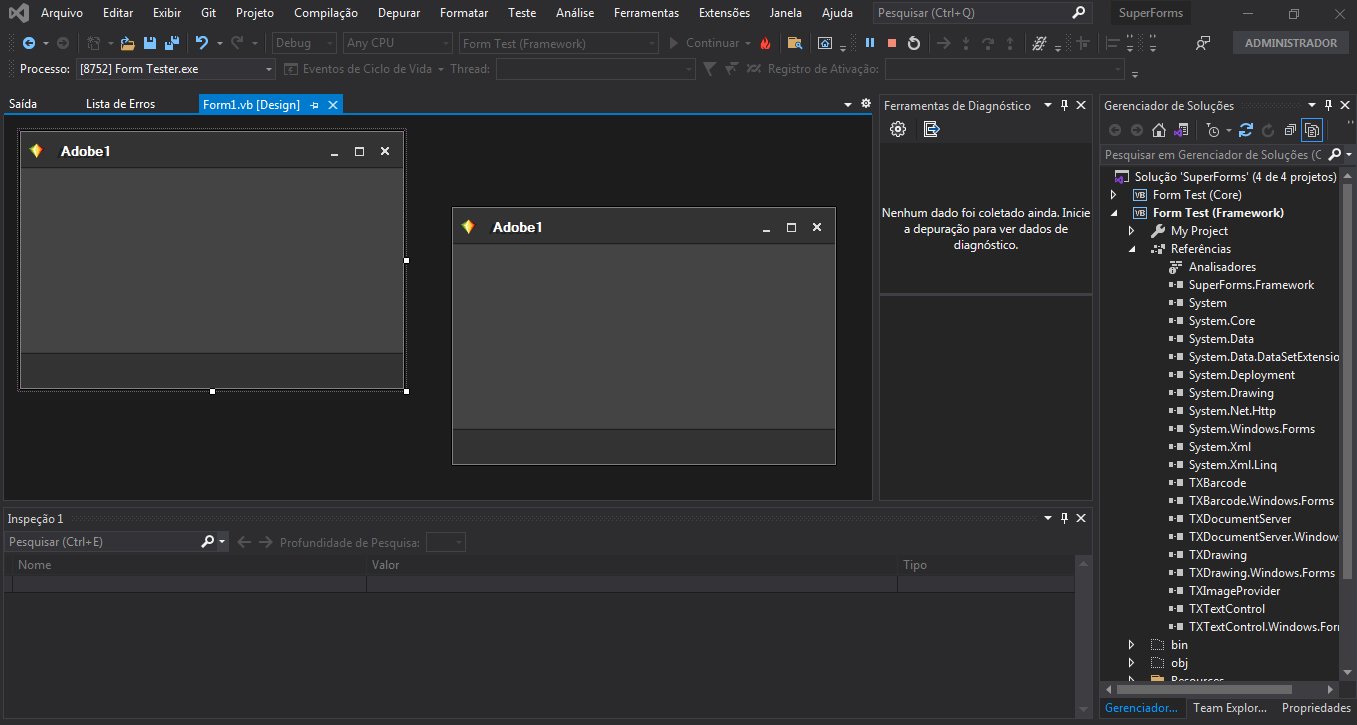
Task: Click the ADMINISTRADOR button
Action: click(x=1290, y=43)
